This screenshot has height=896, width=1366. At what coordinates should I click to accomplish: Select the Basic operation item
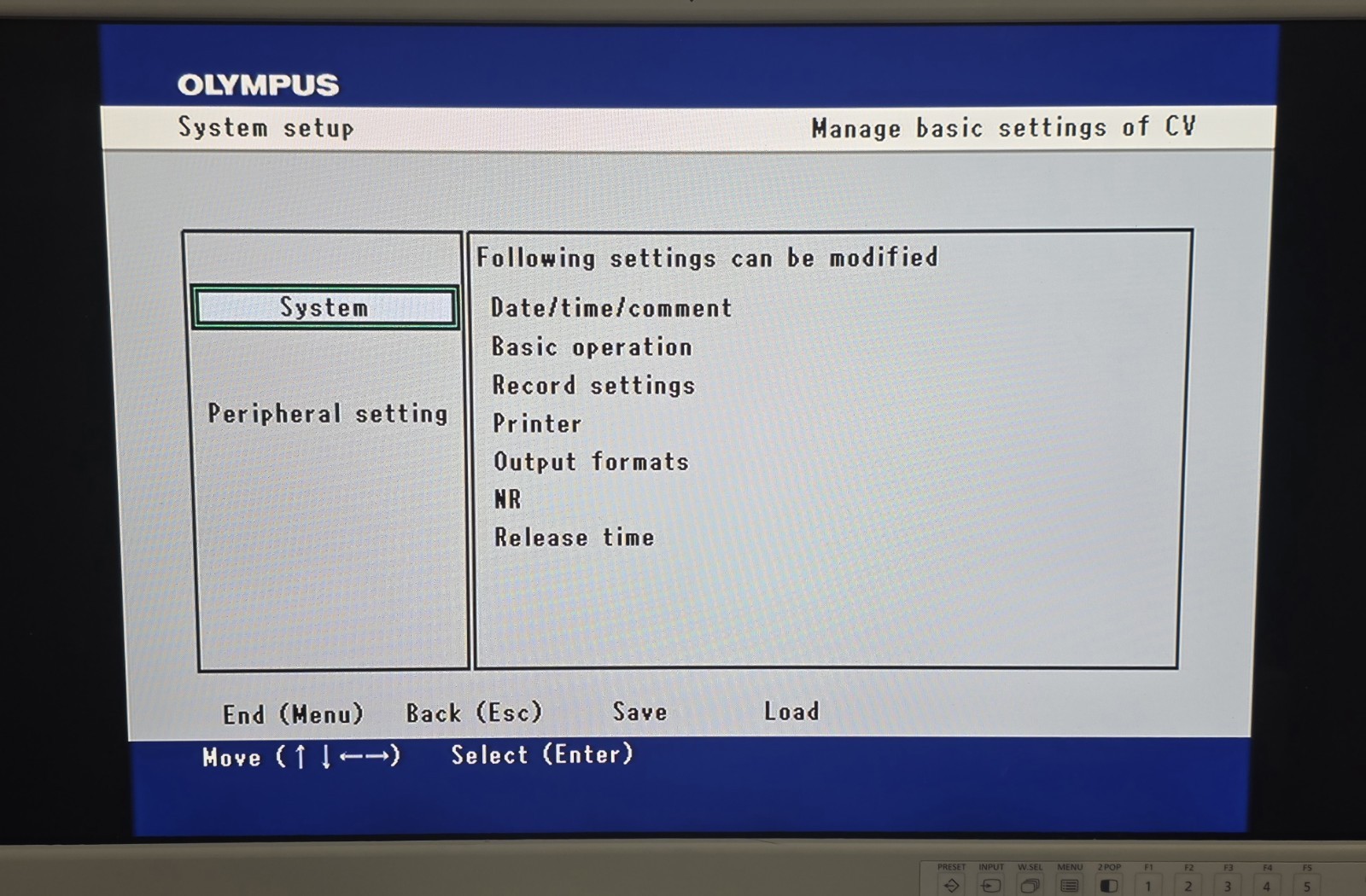[592, 346]
